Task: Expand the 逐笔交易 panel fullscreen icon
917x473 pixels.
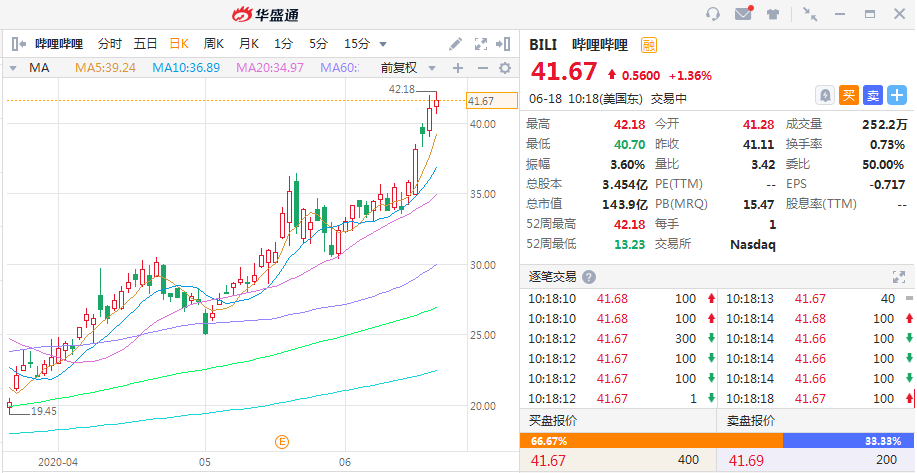Action: click(898, 277)
